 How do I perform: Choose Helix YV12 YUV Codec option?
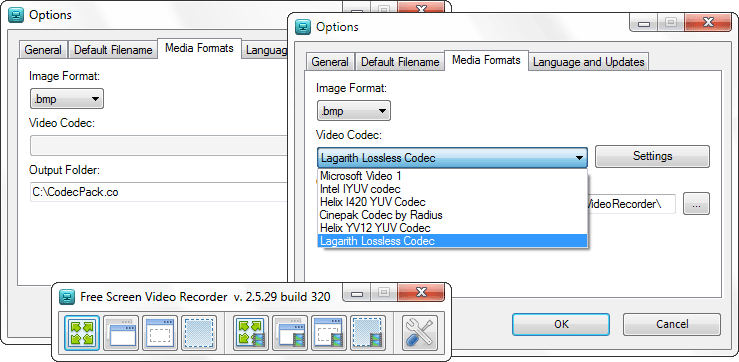(x=452, y=228)
